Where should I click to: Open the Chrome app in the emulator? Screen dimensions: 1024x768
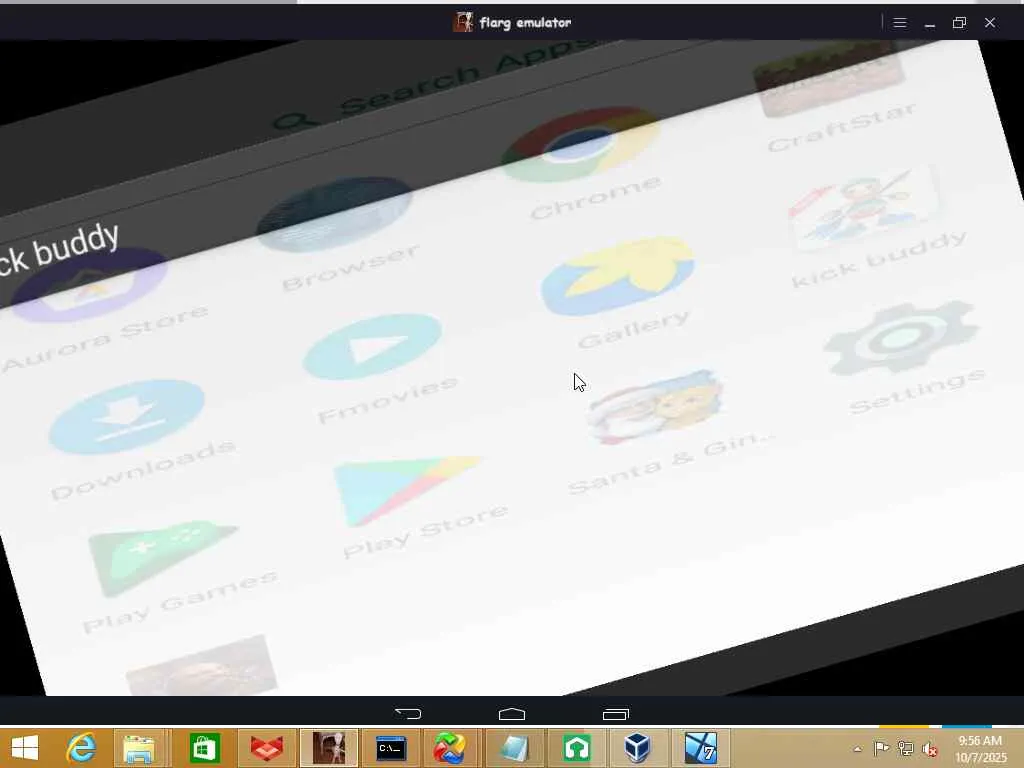click(x=580, y=145)
